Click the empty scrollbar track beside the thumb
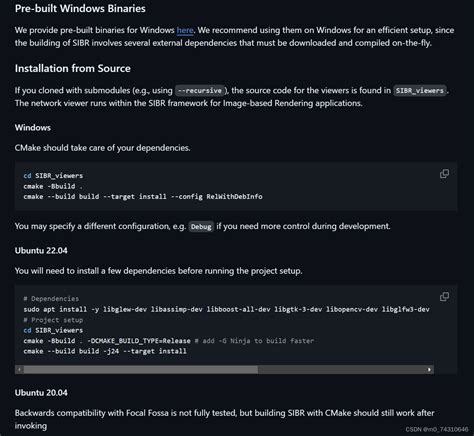This screenshot has height=436, width=474. pyautogui.click(x=341, y=369)
